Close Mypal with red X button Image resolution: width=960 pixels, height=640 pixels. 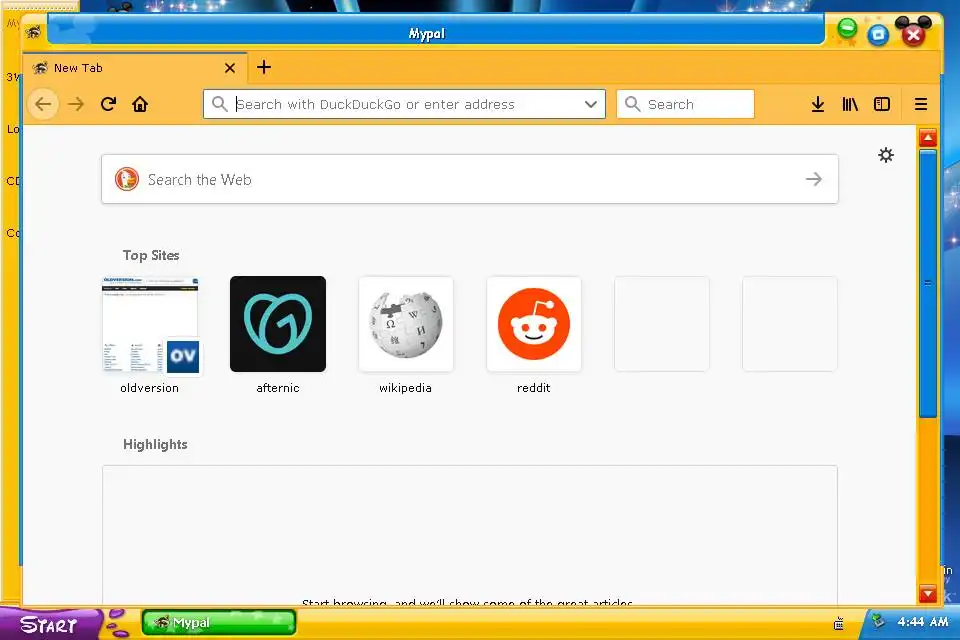coord(913,35)
